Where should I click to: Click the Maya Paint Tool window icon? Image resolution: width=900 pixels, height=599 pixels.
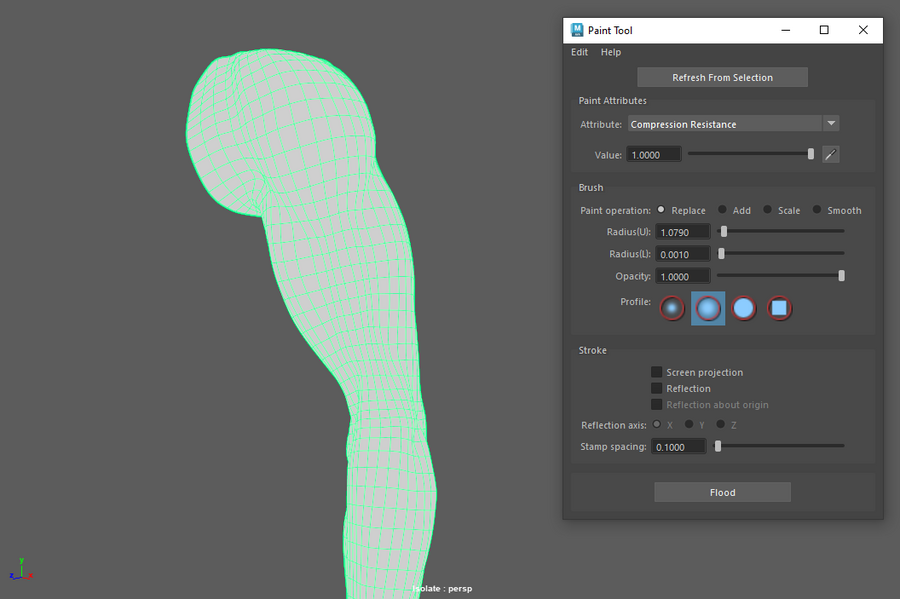click(x=577, y=30)
